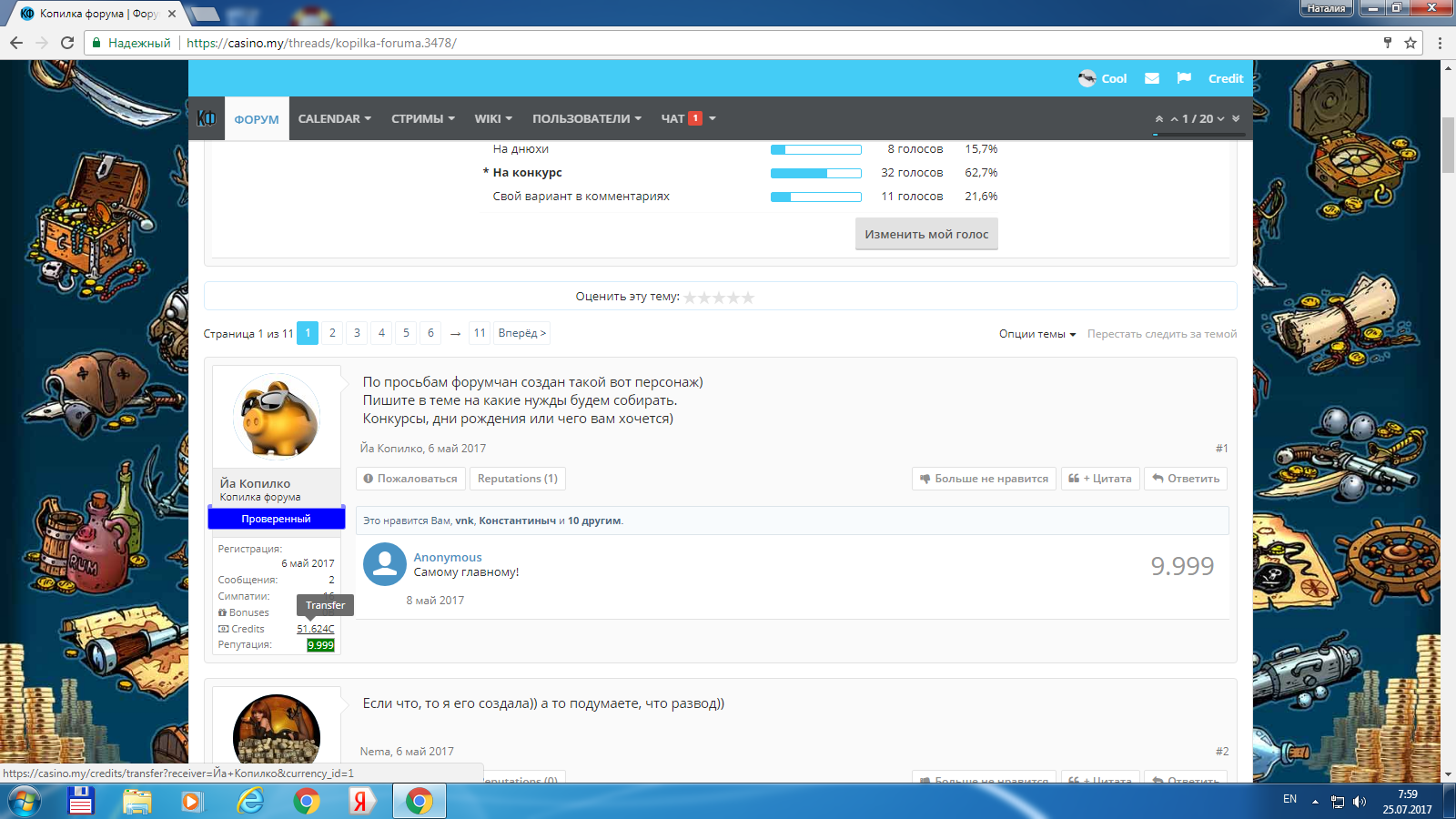1456x819 pixels.
Task: Expand the WIKI dropdown menu
Action: click(x=493, y=118)
